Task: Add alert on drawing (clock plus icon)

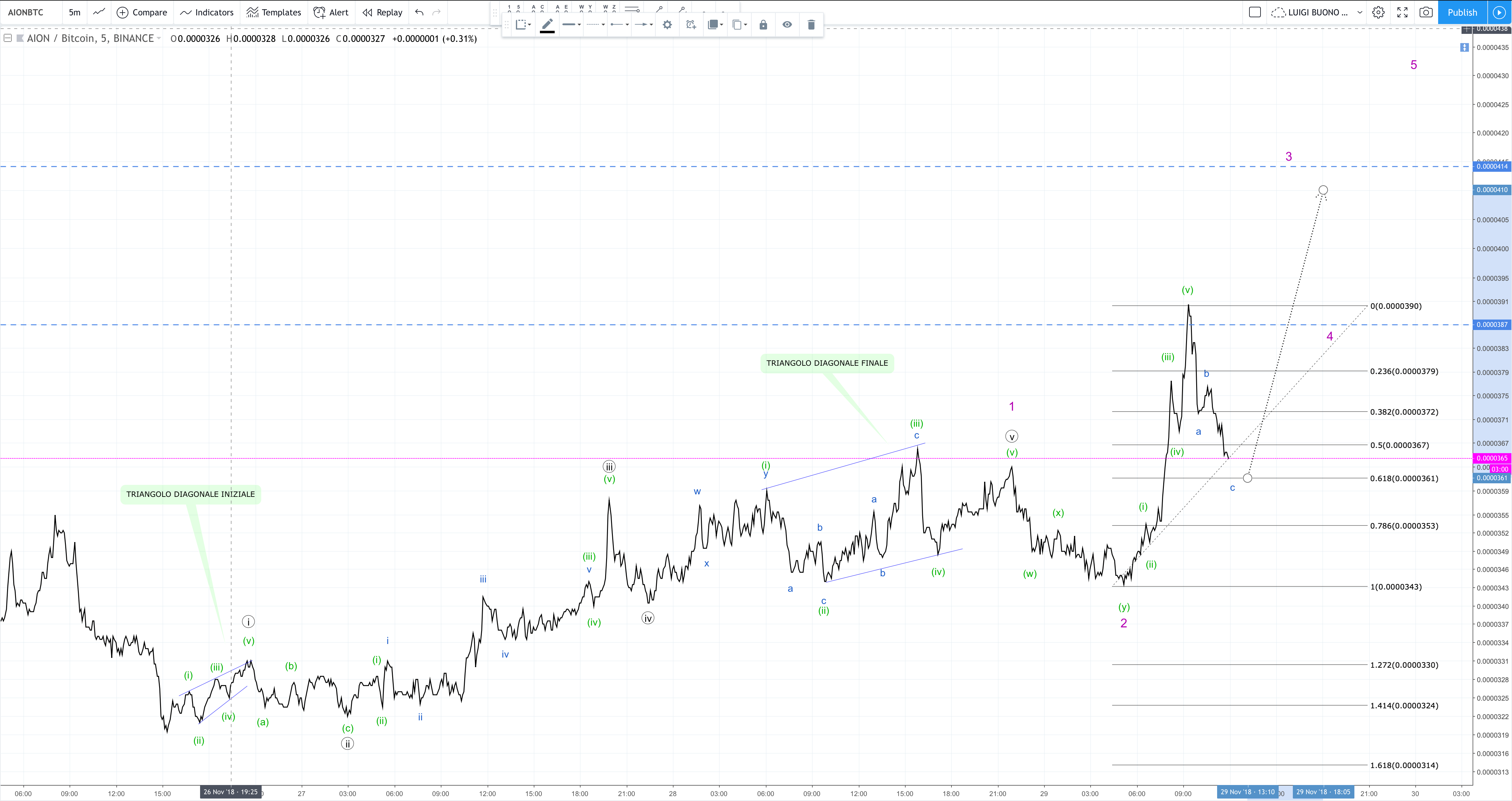Action: click(691, 25)
